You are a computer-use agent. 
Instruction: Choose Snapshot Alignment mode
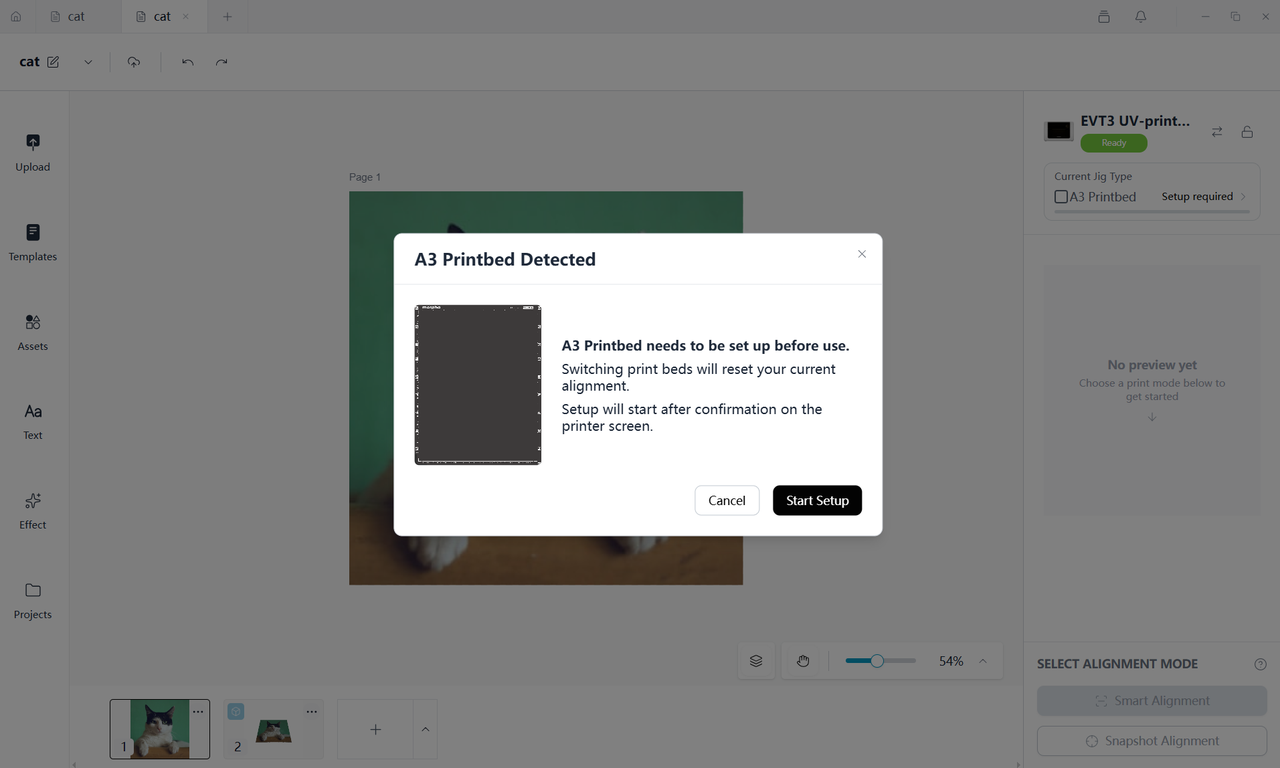1152,741
